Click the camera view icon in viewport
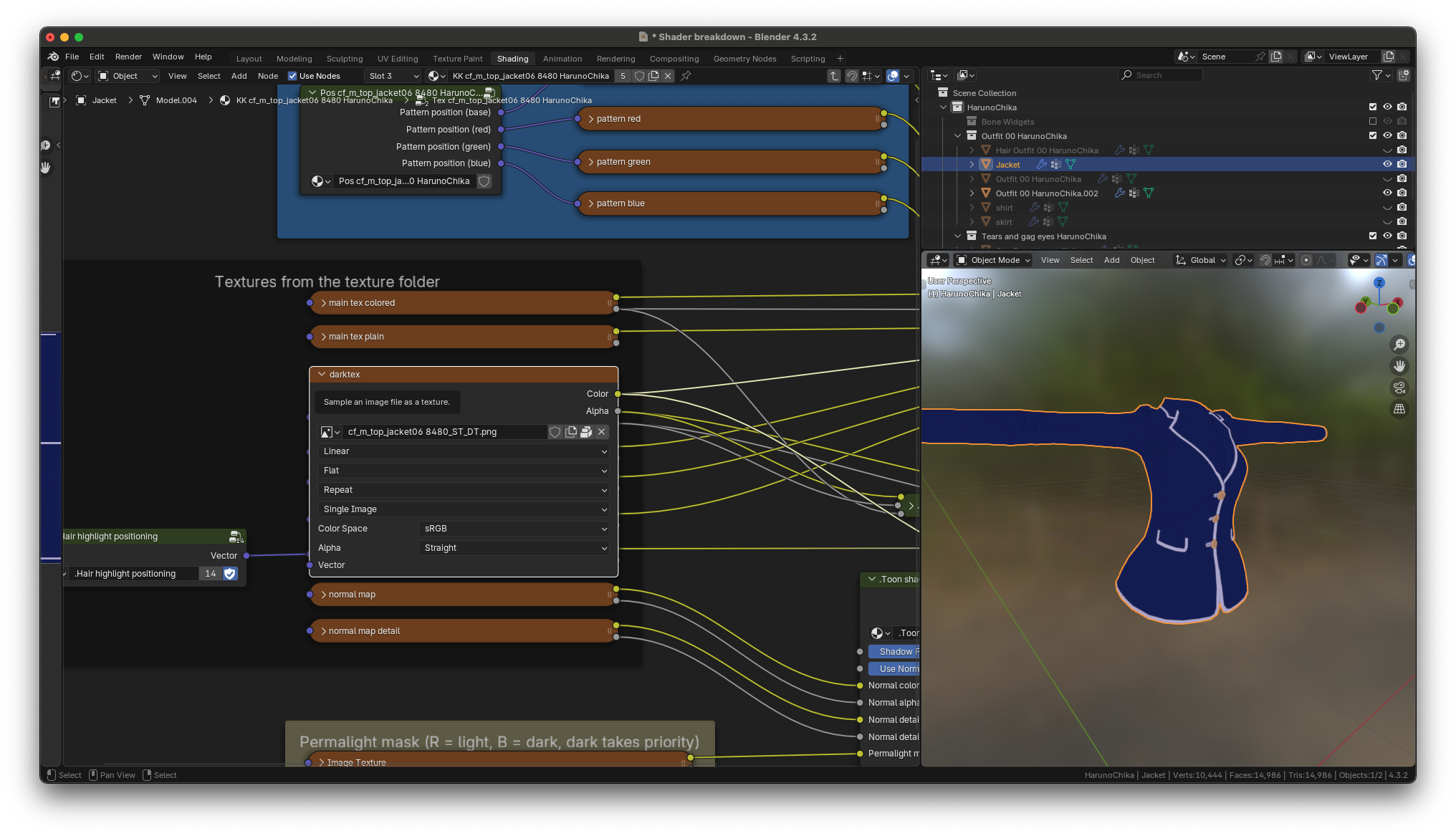Image resolution: width=1456 pixels, height=836 pixels. pyautogui.click(x=1399, y=388)
